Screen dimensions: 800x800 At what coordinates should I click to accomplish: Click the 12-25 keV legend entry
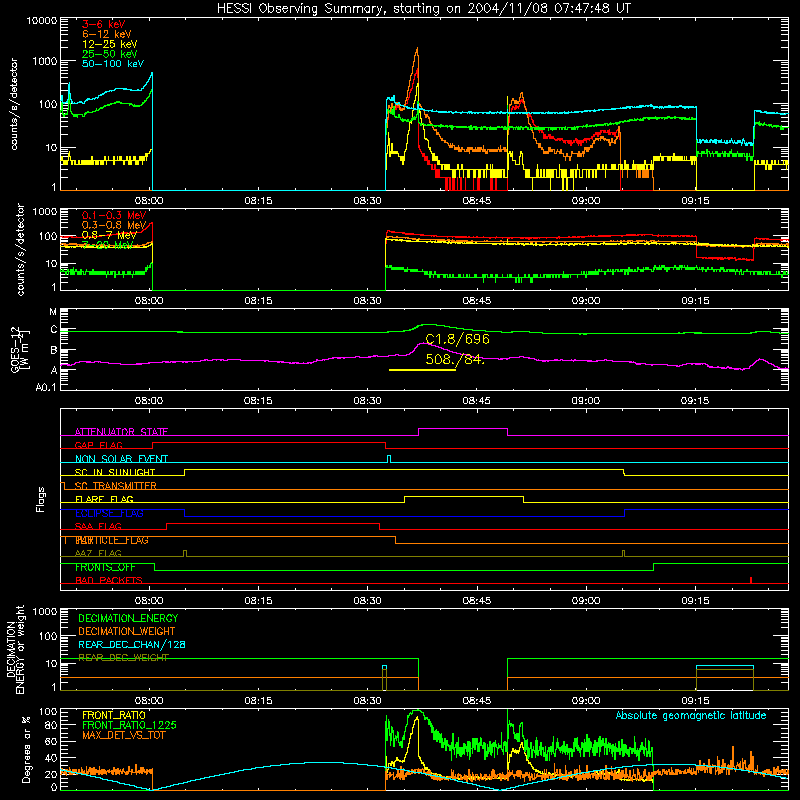click(110, 44)
